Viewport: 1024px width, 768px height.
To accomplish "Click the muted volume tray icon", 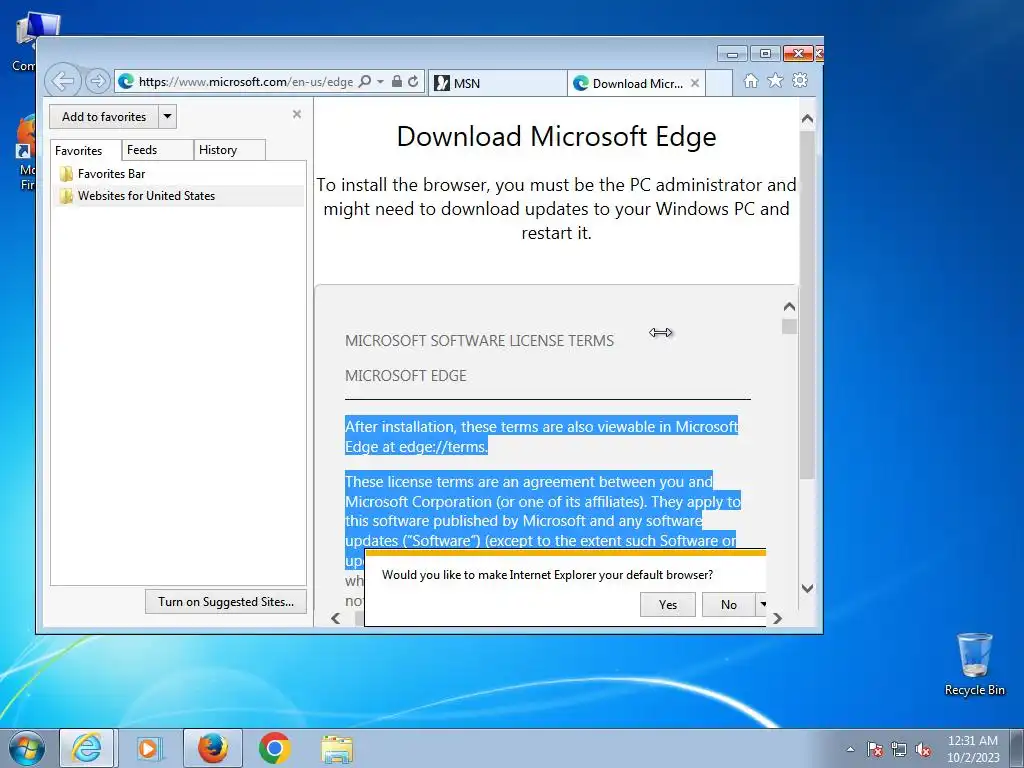I will coord(923,749).
